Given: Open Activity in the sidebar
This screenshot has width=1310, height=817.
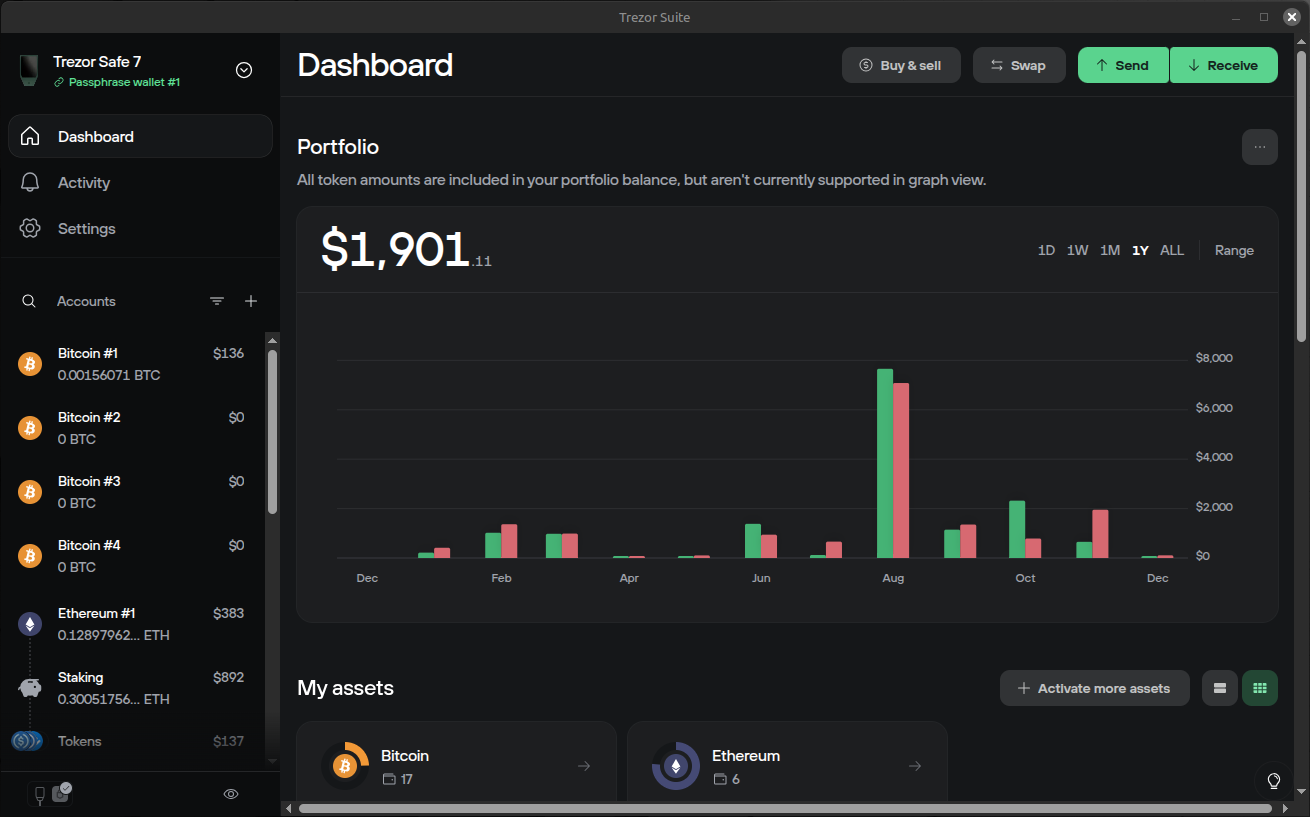Looking at the screenshot, I should click(x=84, y=183).
